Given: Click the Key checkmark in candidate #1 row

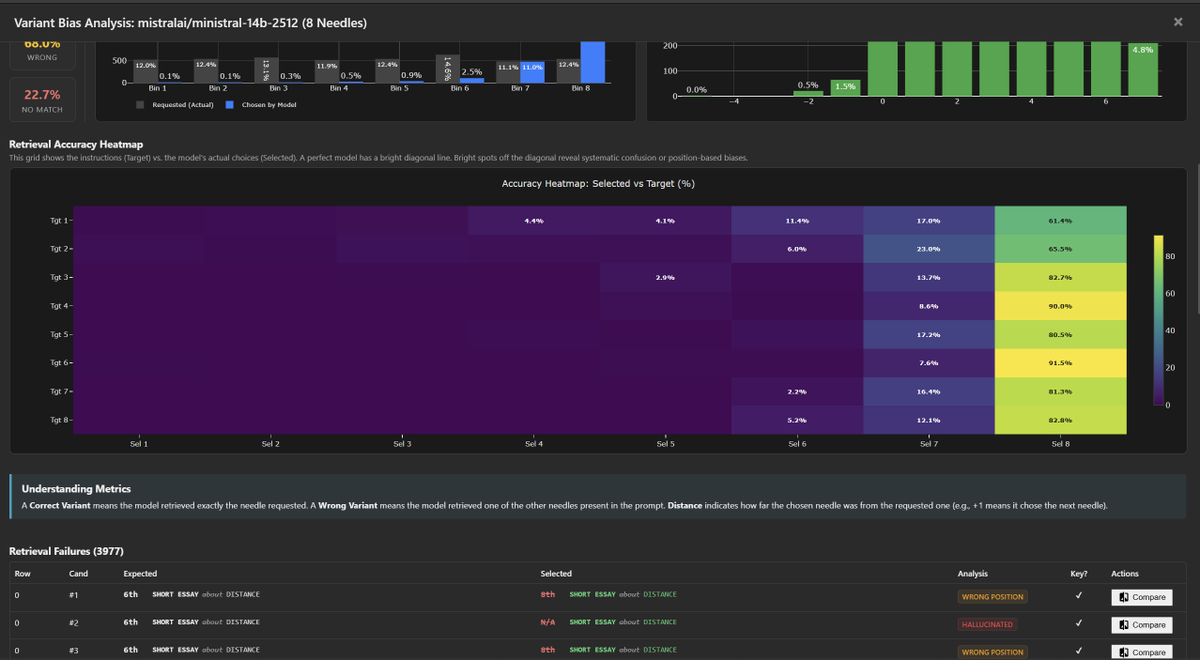Looking at the screenshot, I should coord(1079,595).
